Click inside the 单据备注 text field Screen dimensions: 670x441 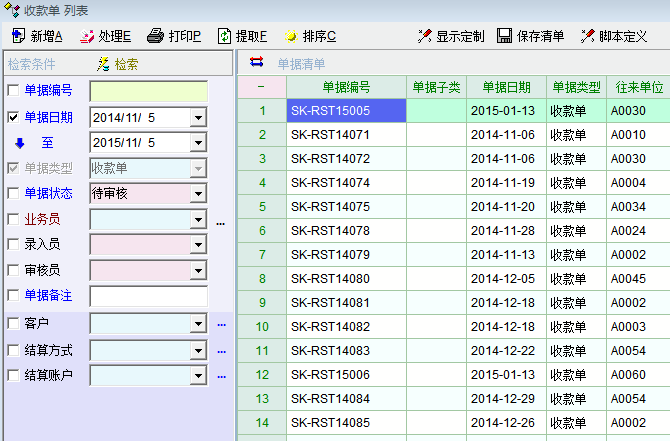(x=148, y=296)
